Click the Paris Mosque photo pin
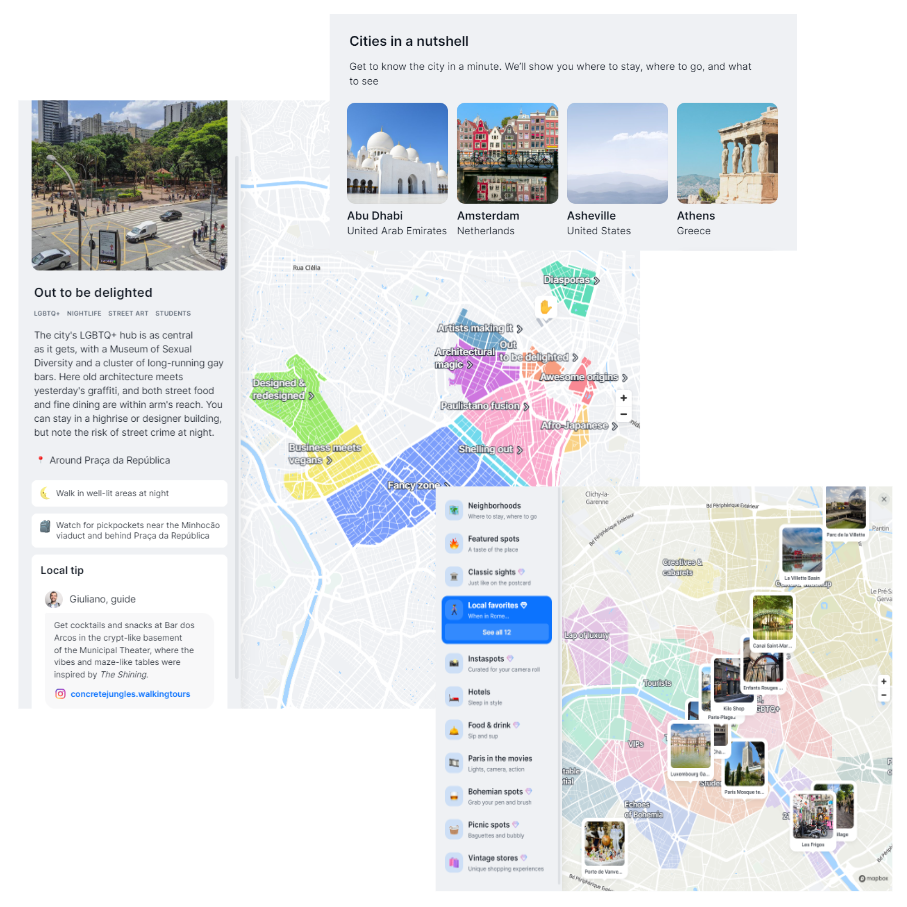The image size is (907, 907). [744, 768]
